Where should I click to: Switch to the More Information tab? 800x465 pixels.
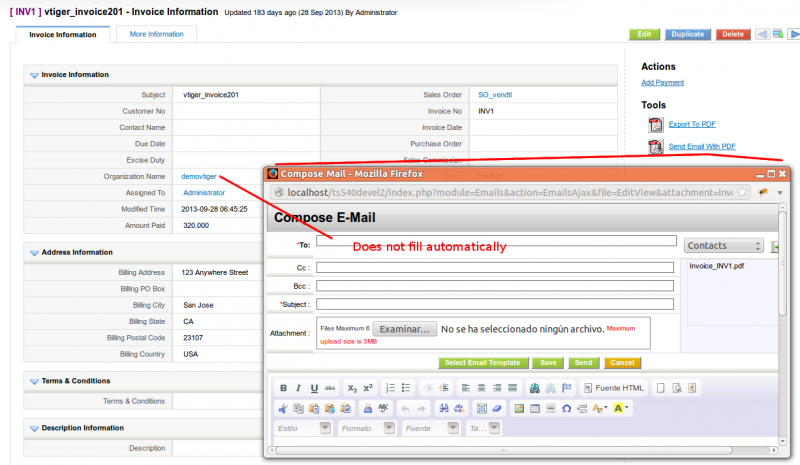point(156,34)
